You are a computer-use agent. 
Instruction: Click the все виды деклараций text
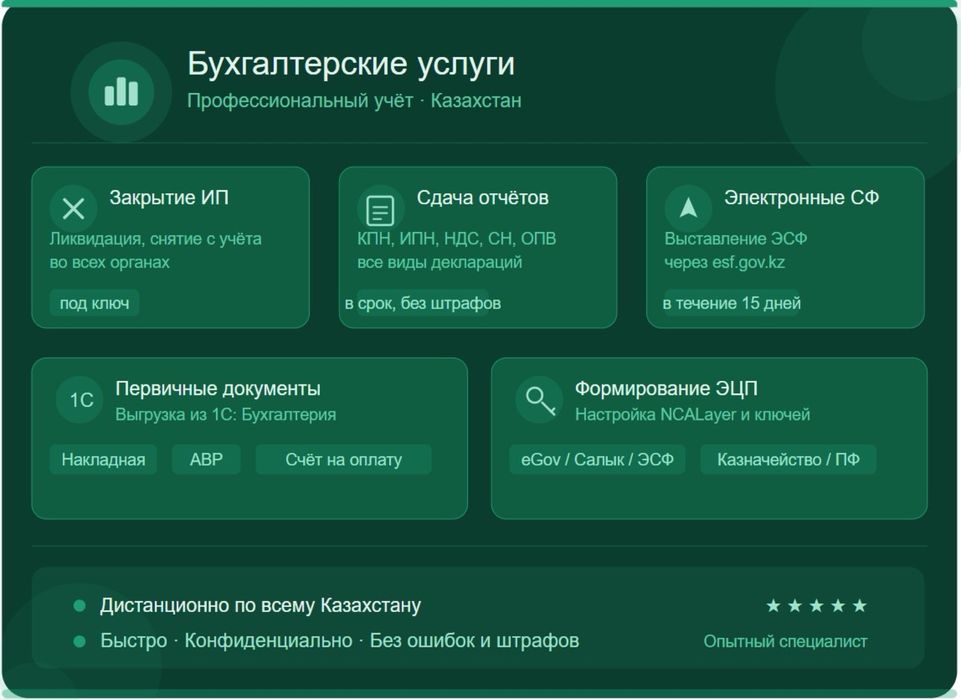click(x=439, y=262)
